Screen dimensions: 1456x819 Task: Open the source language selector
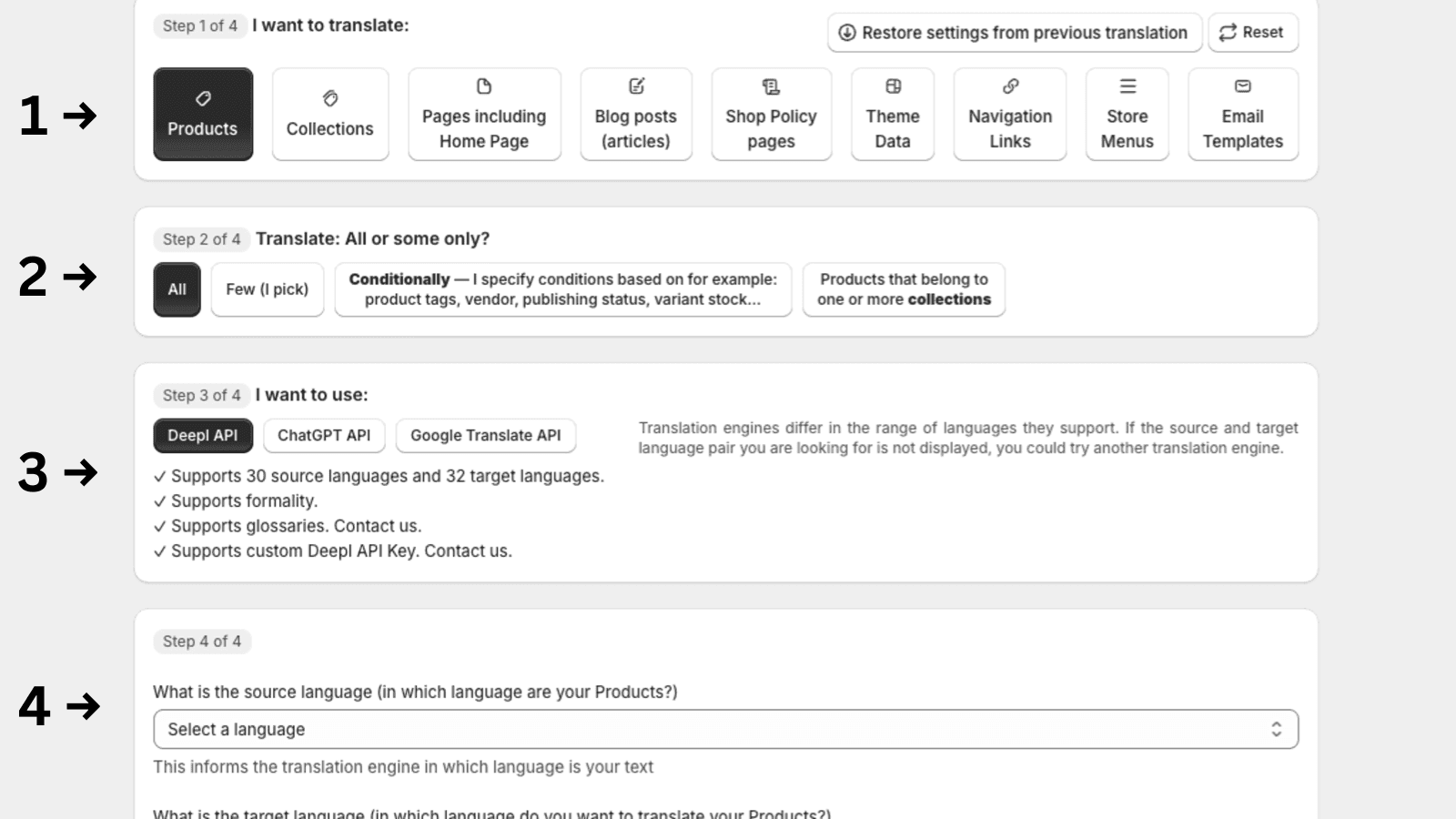point(725,728)
